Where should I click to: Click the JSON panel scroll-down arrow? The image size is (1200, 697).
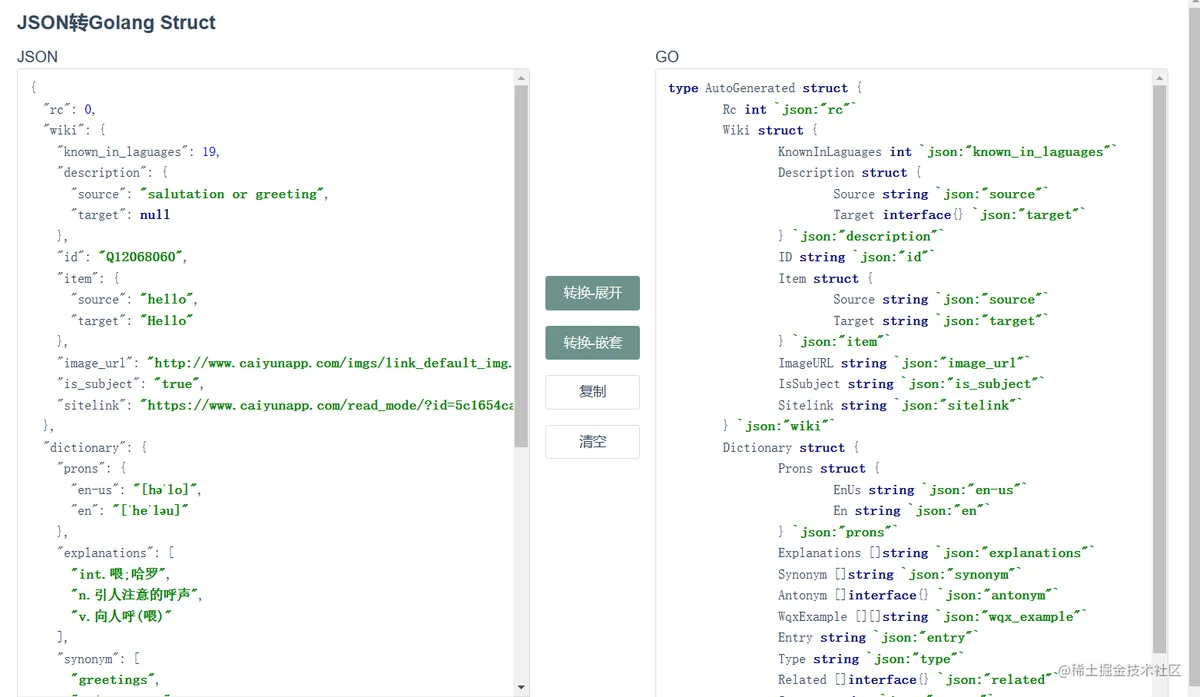coord(521,687)
